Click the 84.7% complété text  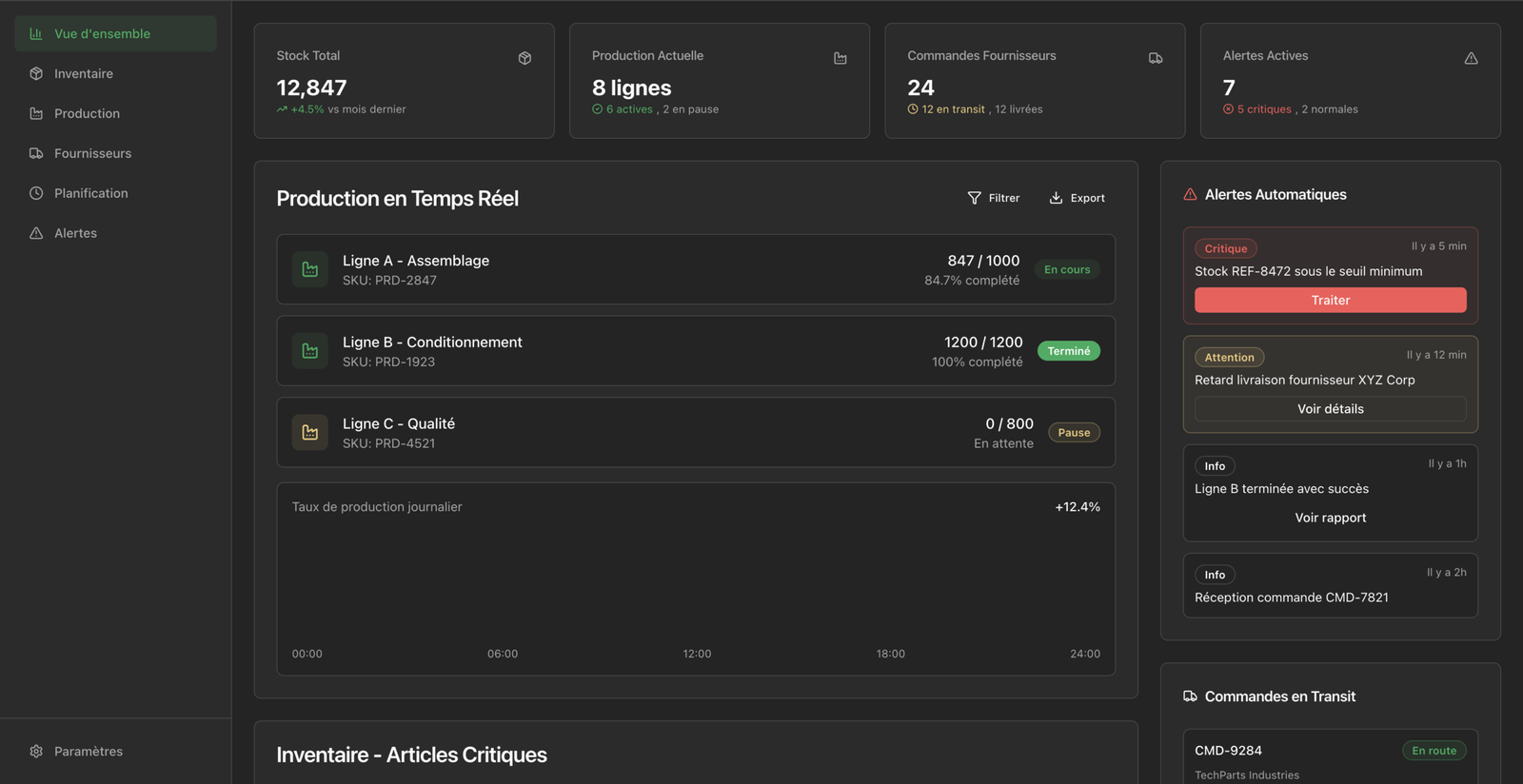(972, 281)
